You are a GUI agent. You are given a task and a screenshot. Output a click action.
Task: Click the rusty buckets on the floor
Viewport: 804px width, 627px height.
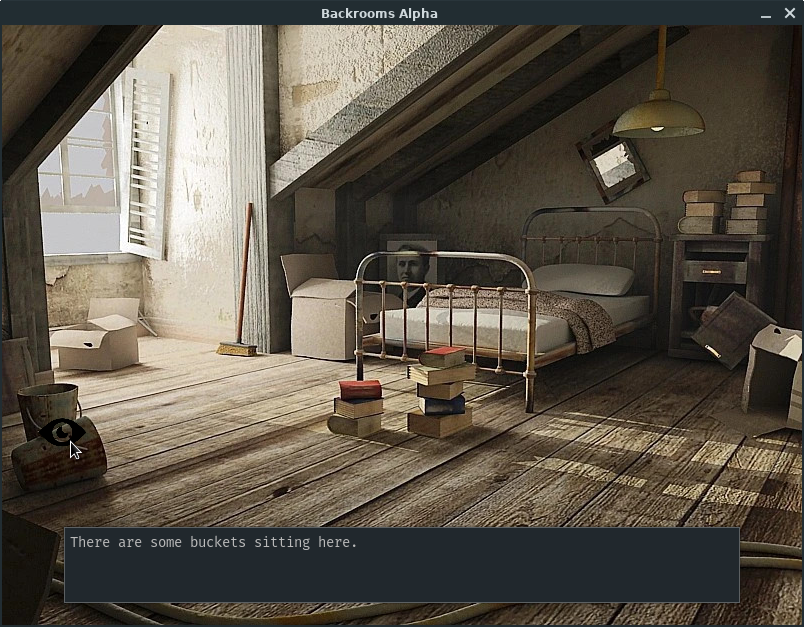57,436
